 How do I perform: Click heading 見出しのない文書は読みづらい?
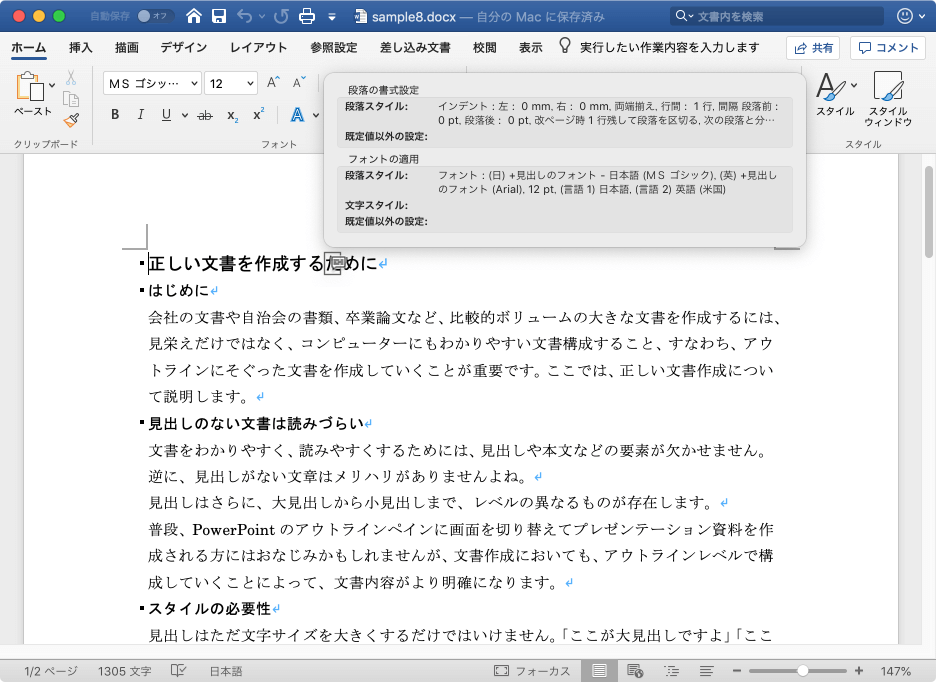[256, 423]
